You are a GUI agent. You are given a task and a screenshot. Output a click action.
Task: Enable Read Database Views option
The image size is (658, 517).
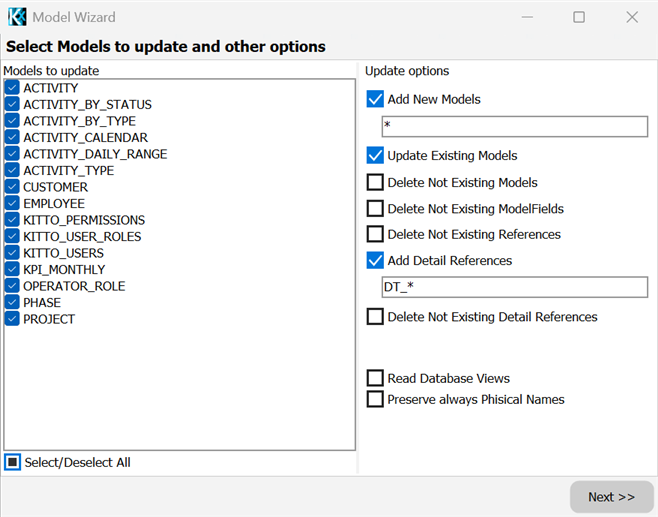375,378
